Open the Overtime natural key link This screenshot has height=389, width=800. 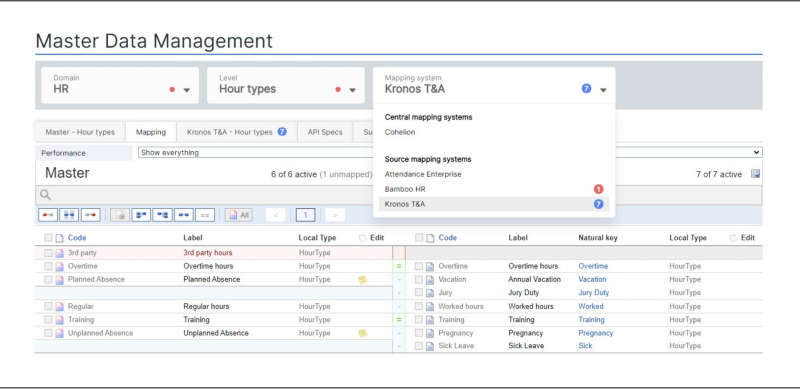click(x=593, y=266)
